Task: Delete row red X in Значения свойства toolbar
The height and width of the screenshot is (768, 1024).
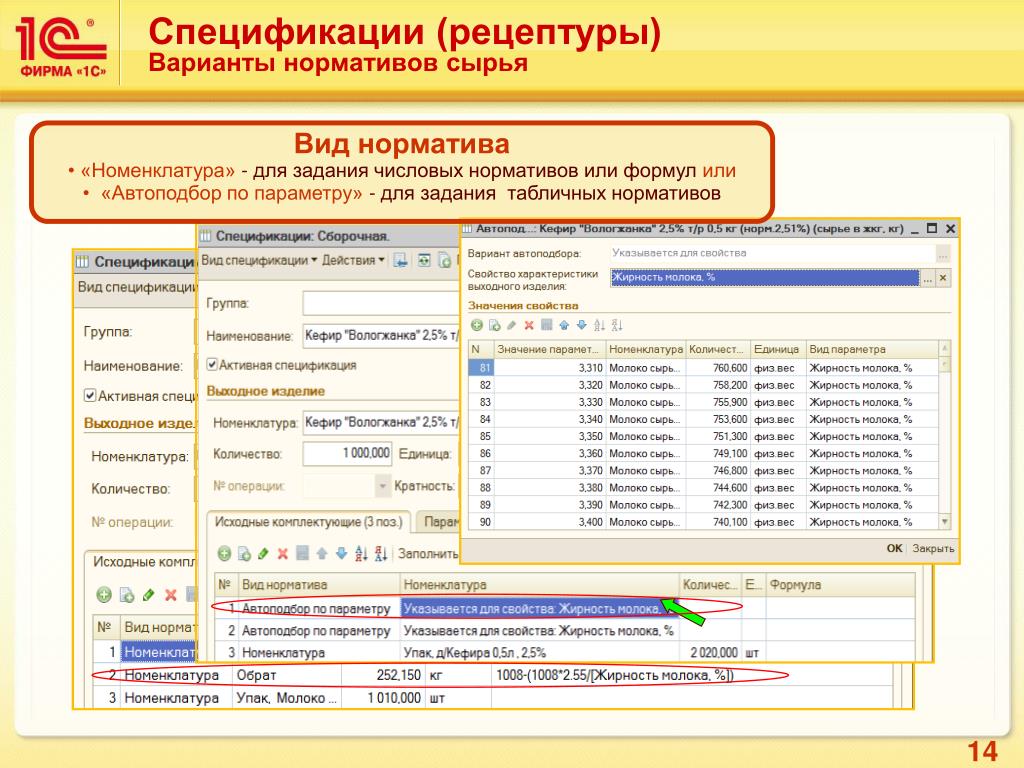Action: click(x=529, y=325)
